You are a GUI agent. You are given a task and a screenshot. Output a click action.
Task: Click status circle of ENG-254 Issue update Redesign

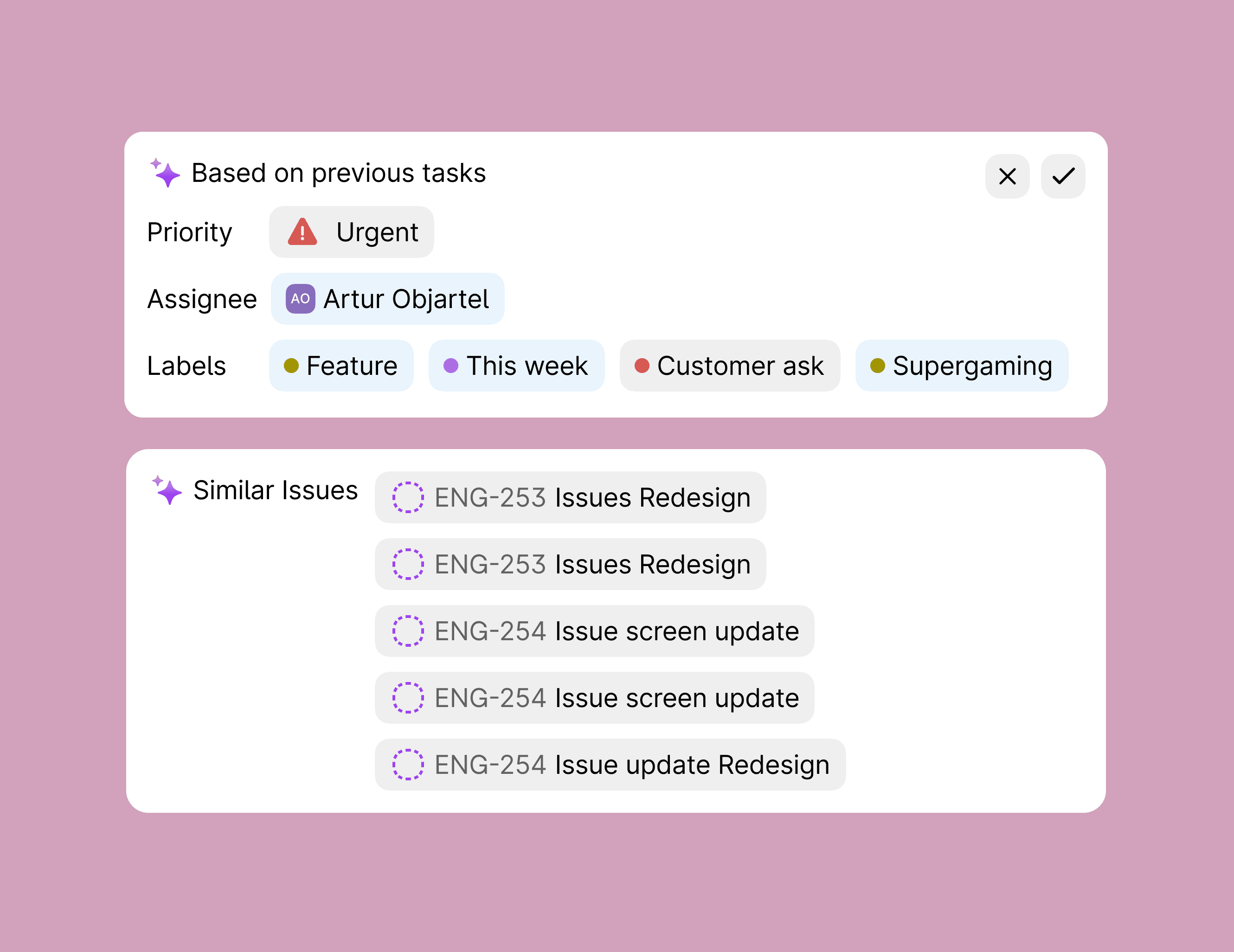click(x=408, y=765)
